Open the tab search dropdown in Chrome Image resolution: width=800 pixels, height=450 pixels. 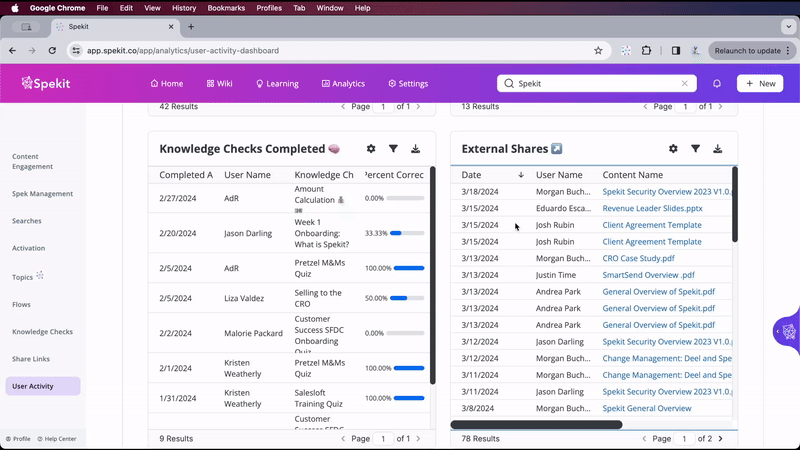point(788,27)
